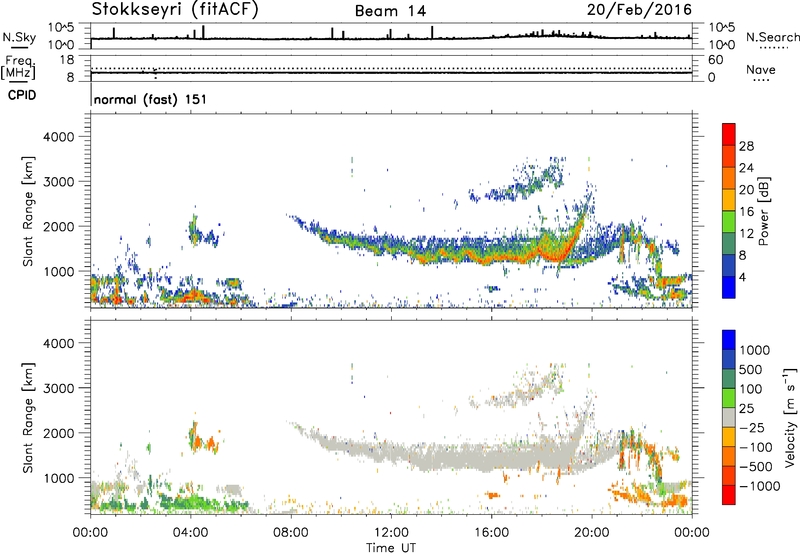Viewport: 800px width, 554px height.
Task: Click '2000' on power panel range axis
Action: 58,226
